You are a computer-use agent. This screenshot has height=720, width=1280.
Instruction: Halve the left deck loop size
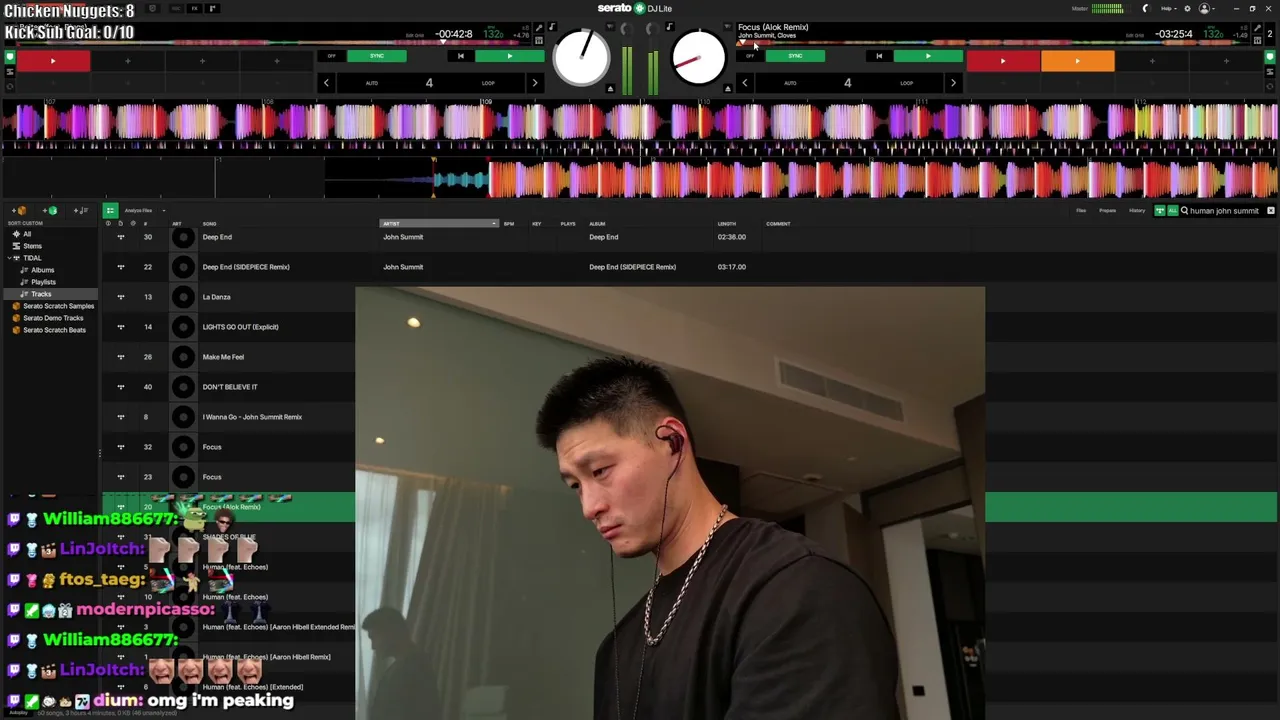tap(326, 83)
